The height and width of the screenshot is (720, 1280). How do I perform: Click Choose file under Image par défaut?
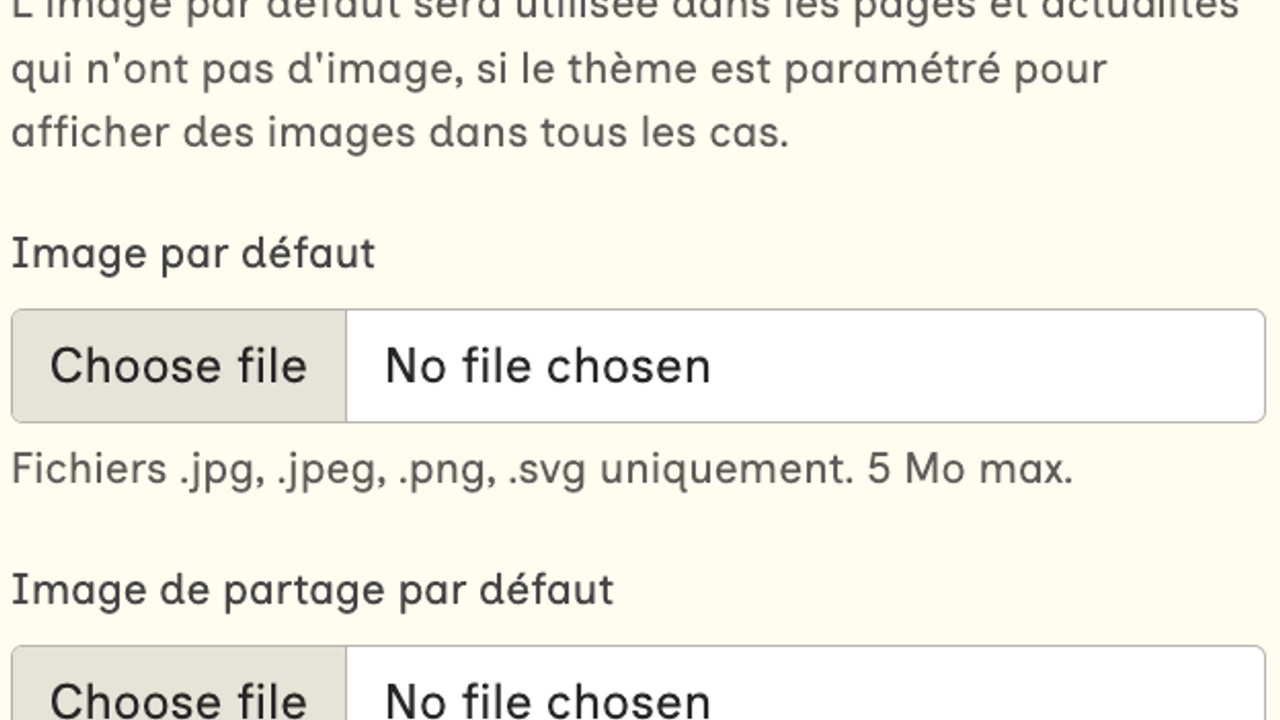coord(178,366)
